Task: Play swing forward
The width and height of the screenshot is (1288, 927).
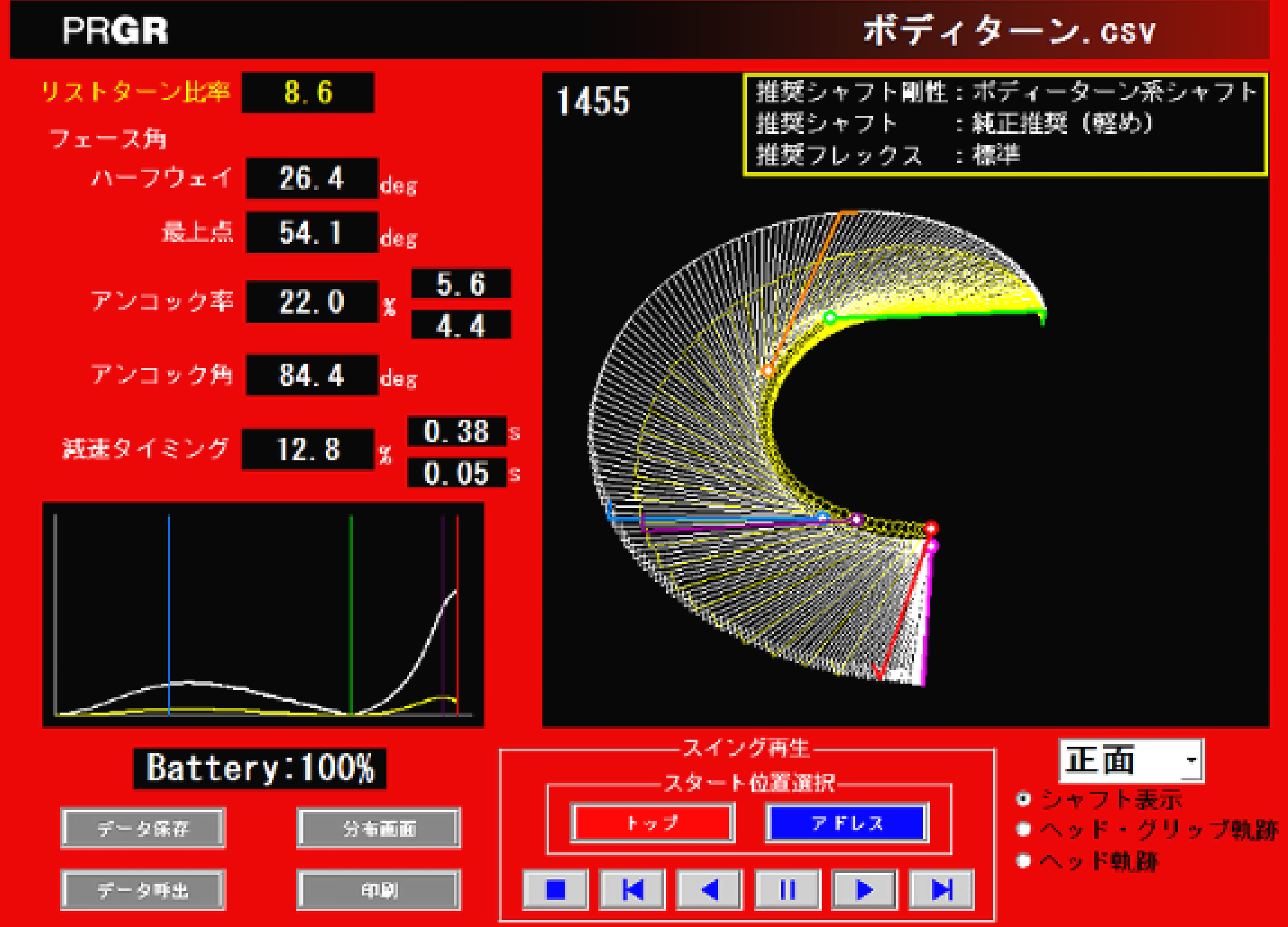Action: 864,890
